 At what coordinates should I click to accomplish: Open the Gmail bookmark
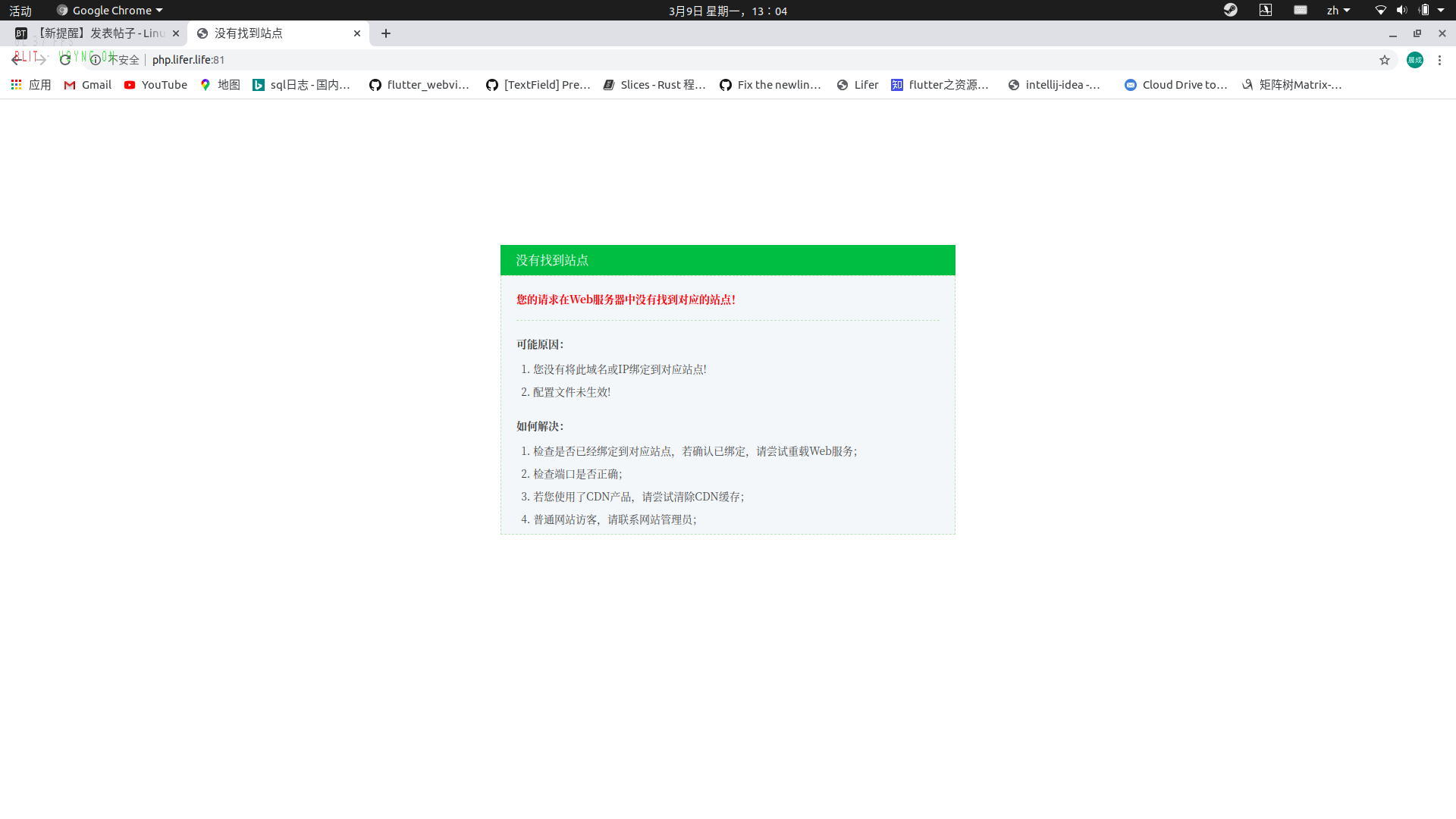tap(88, 85)
